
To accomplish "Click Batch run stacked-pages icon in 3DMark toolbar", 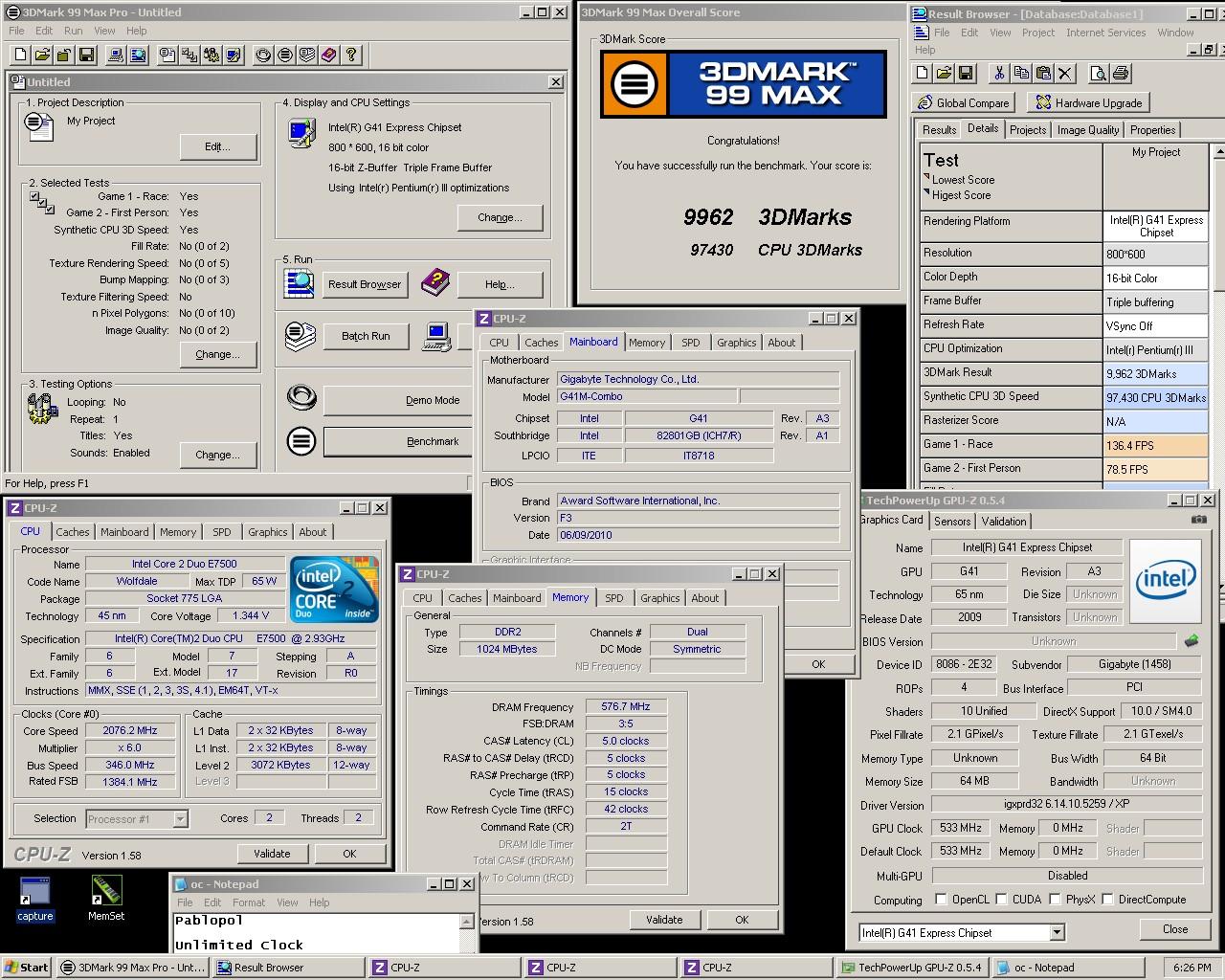I will click(x=307, y=55).
